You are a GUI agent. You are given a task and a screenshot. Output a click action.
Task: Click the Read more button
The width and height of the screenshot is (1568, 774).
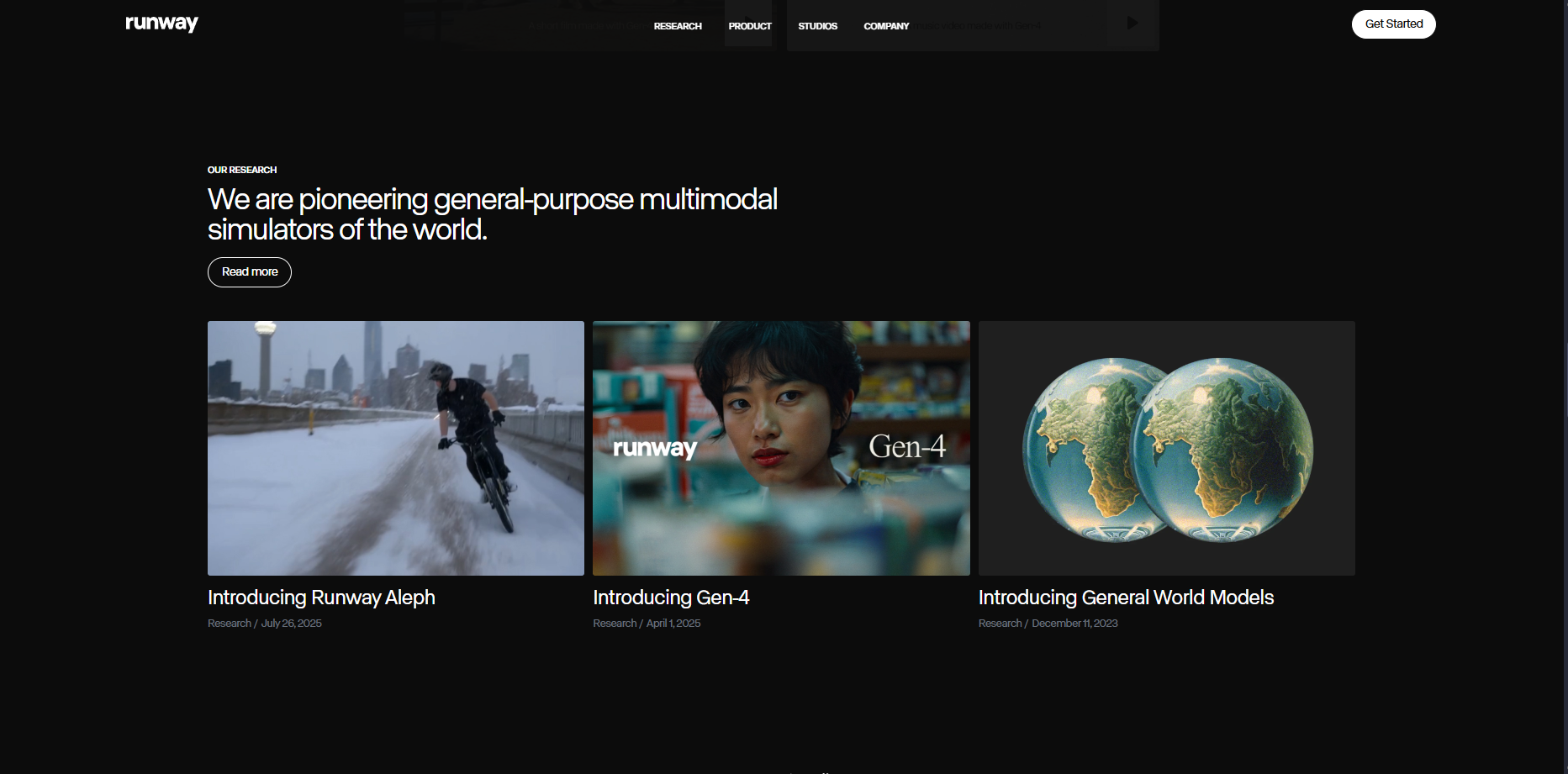(x=250, y=272)
